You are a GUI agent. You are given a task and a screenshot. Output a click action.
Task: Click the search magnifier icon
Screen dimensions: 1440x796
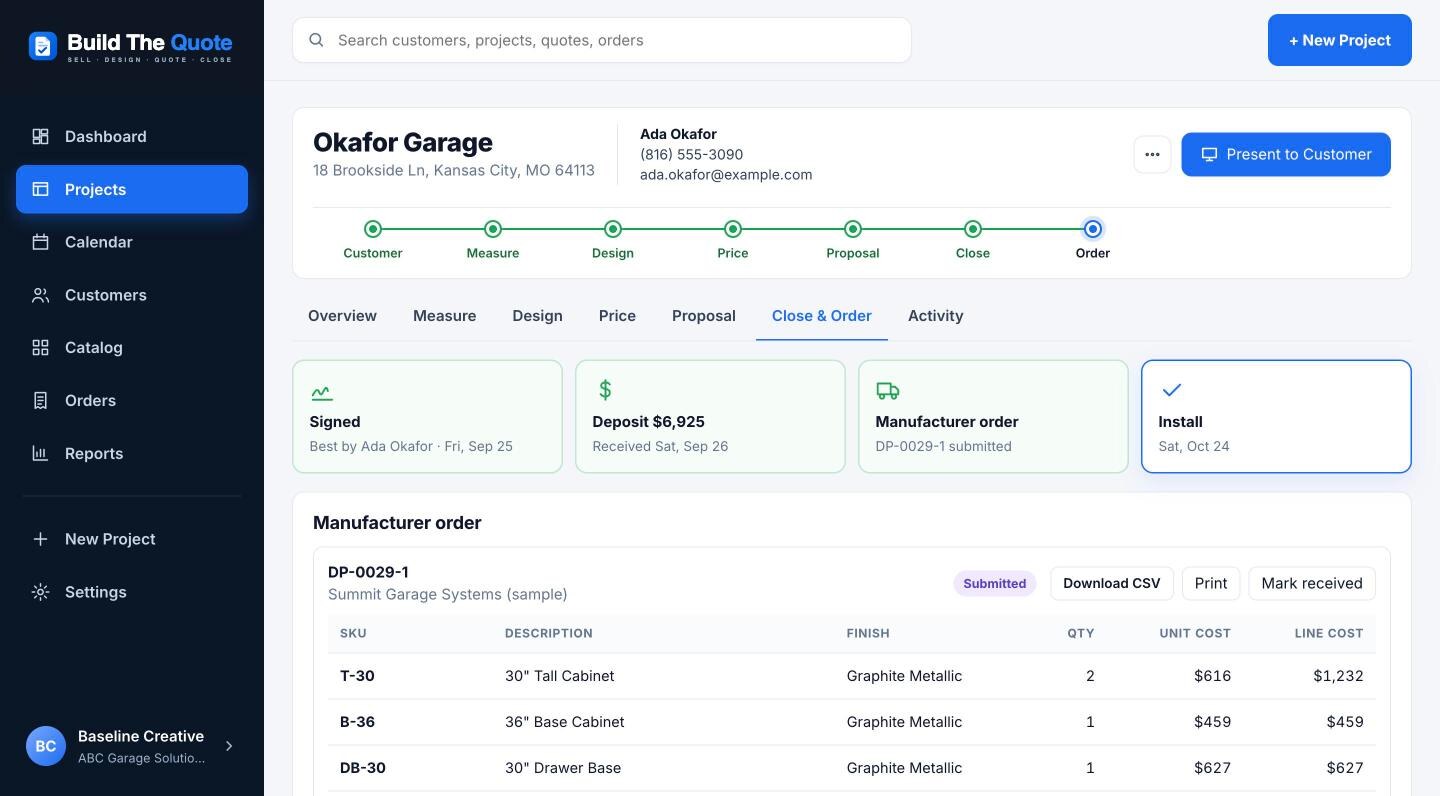[x=316, y=40]
